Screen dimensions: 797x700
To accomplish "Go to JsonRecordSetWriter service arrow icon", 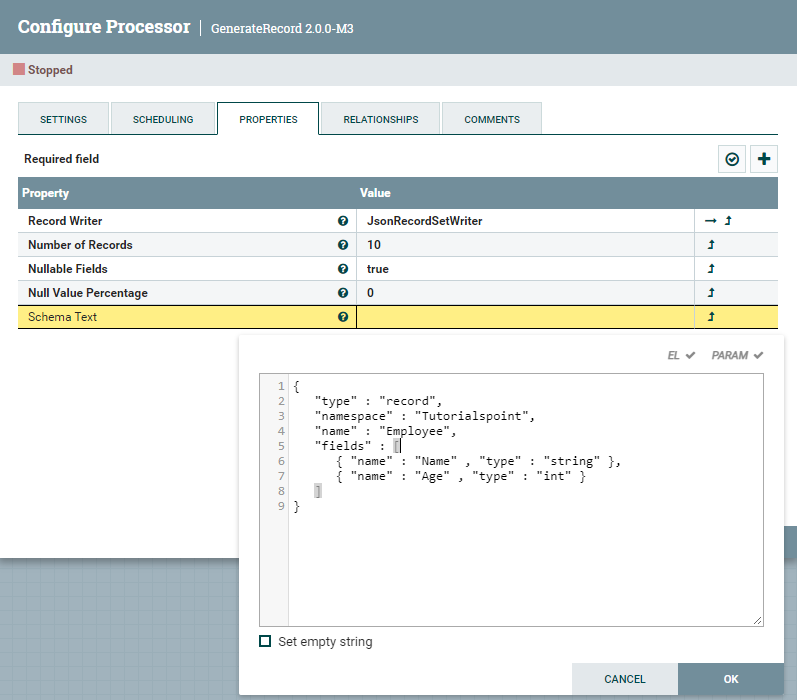I will tap(710, 221).
